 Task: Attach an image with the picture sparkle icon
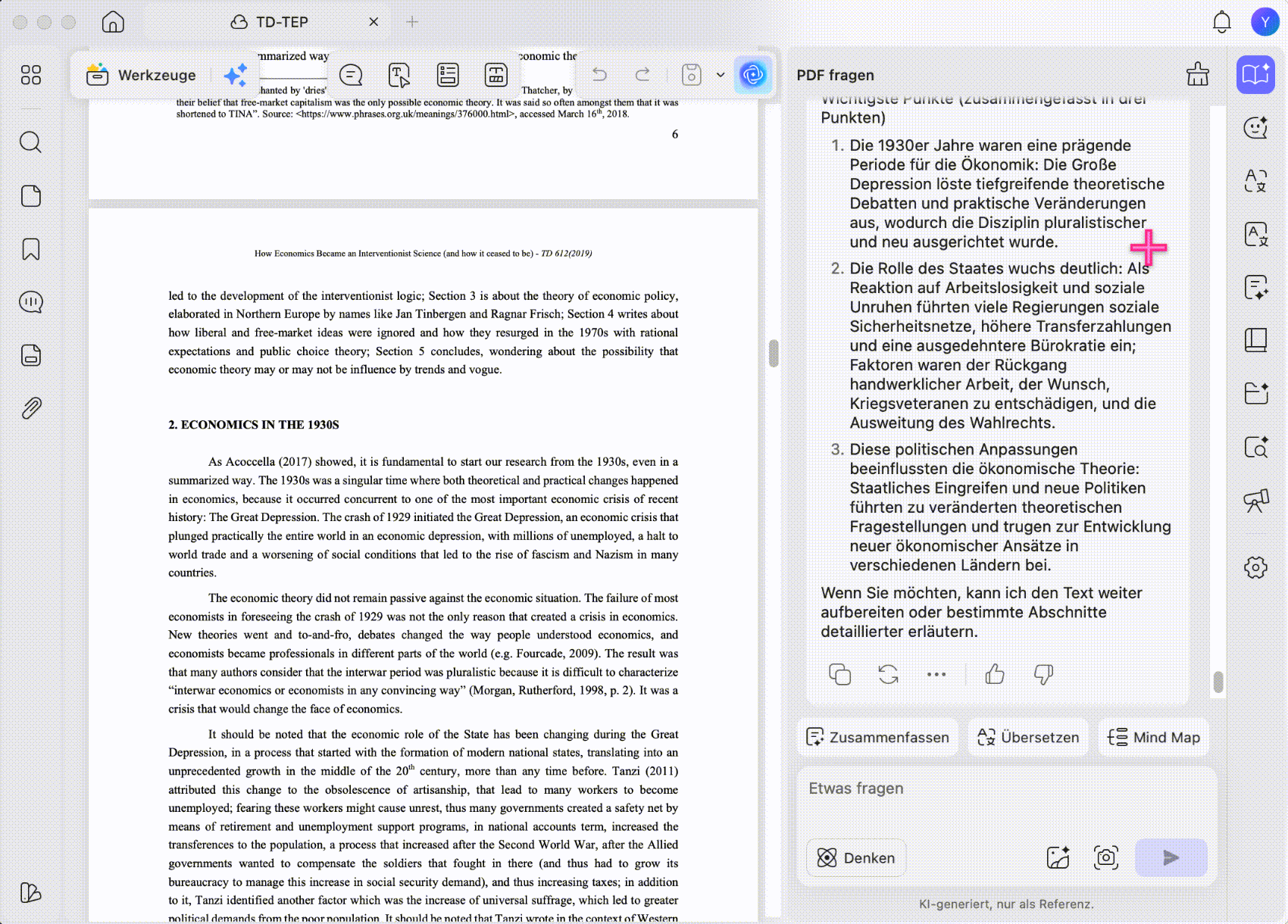1058,857
